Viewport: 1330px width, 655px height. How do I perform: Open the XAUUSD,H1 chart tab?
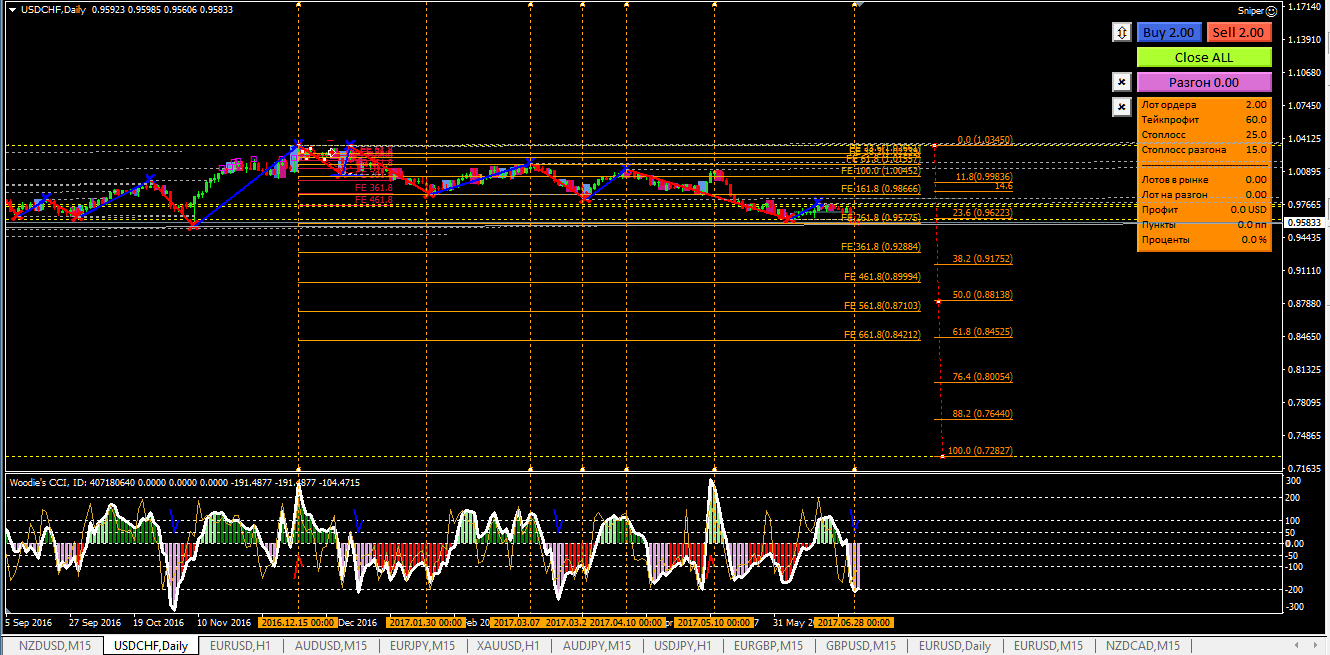click(508, 646)
